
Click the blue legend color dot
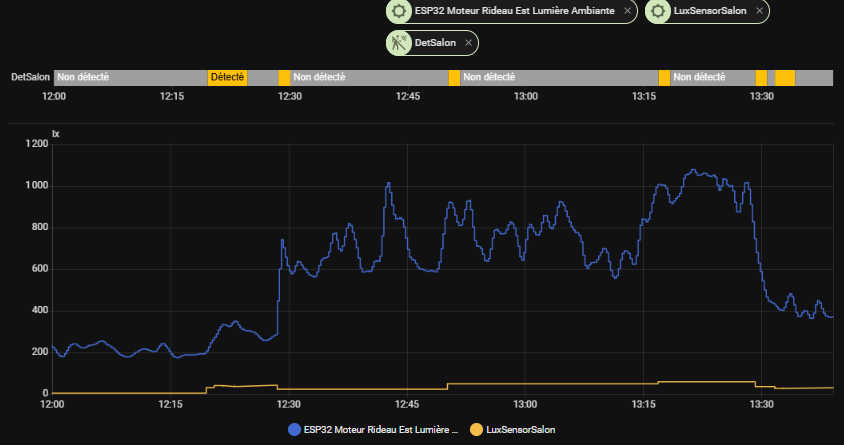(x=294, y=429)
